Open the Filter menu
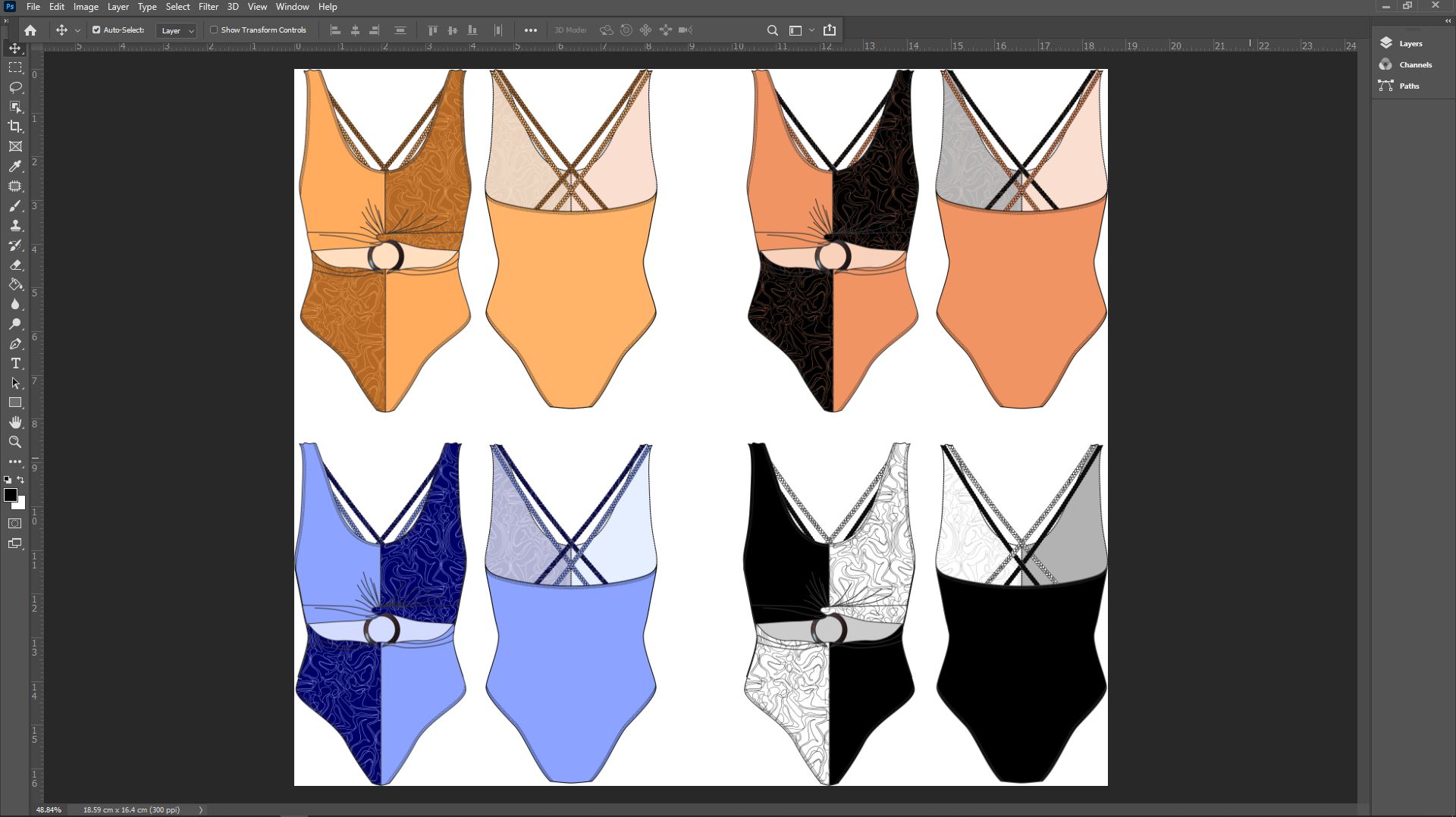This screenshot has height=817, width=1456. pos(208,7)
